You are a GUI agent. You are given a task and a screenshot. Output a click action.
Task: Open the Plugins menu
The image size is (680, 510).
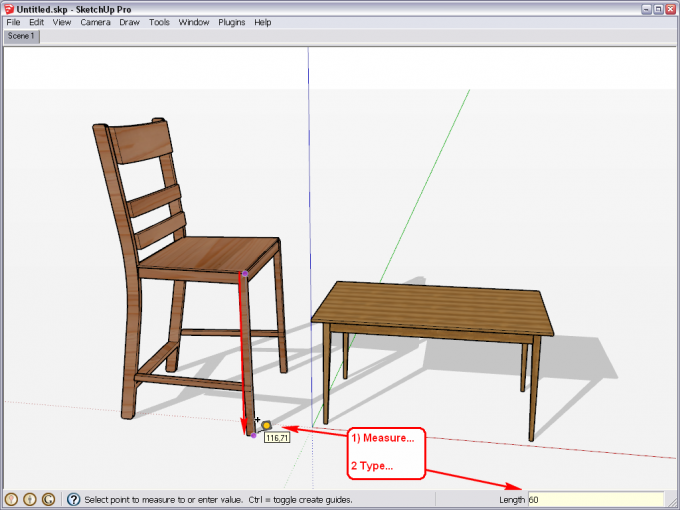coord(232,22)
